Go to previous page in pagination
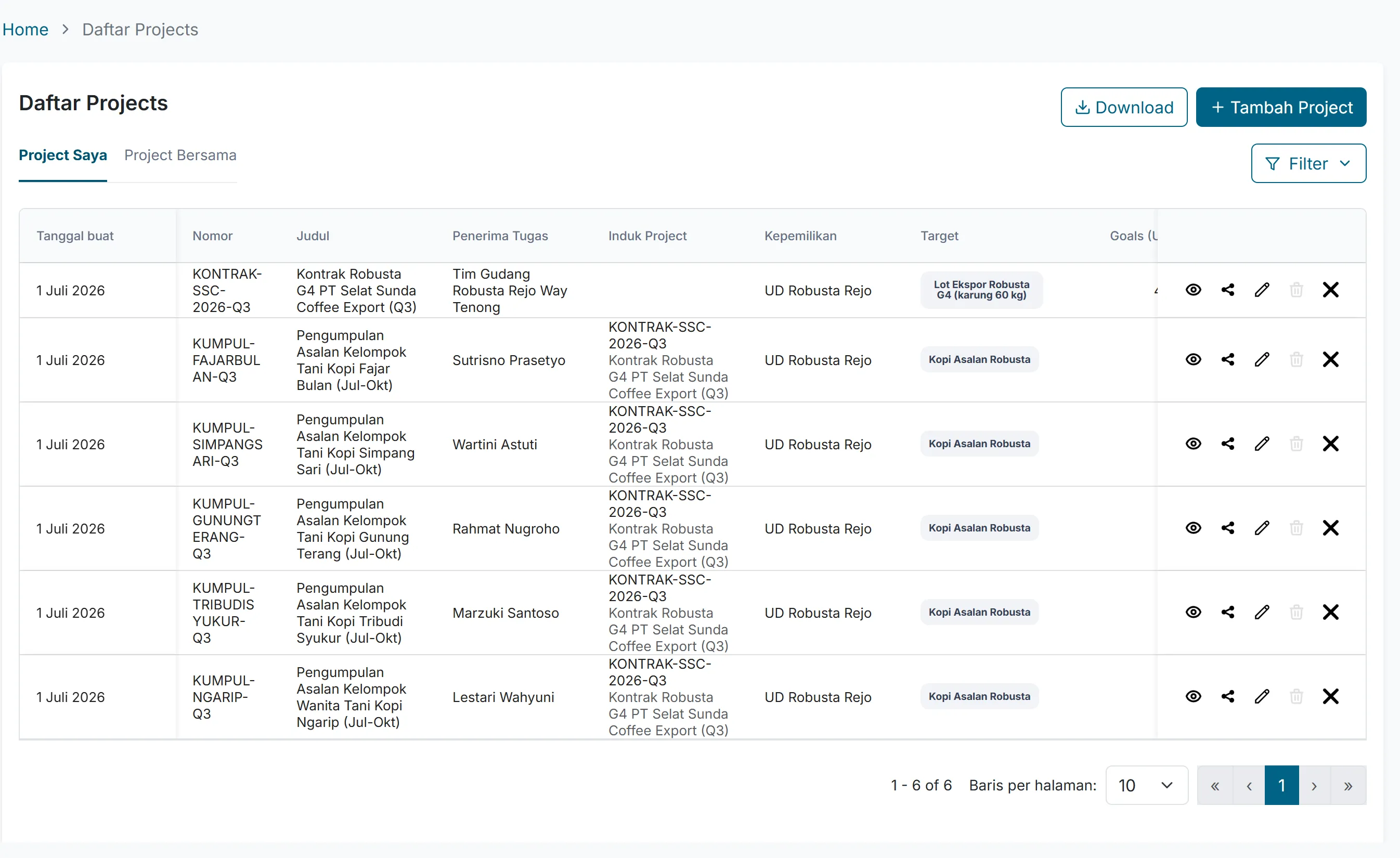The width and height of the screenshot is (1400, 858). click(x=1249, y=785)
